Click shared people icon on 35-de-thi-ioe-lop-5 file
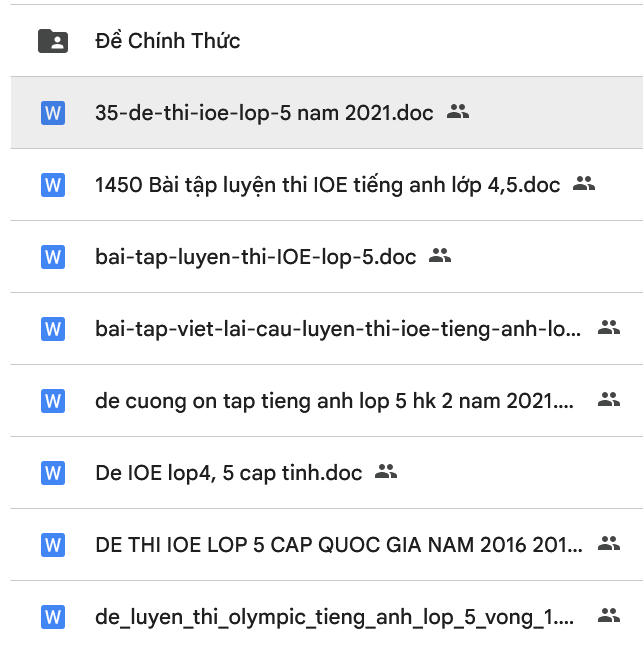This screenshot has width=643, height=646. click(x=458, y=112)
